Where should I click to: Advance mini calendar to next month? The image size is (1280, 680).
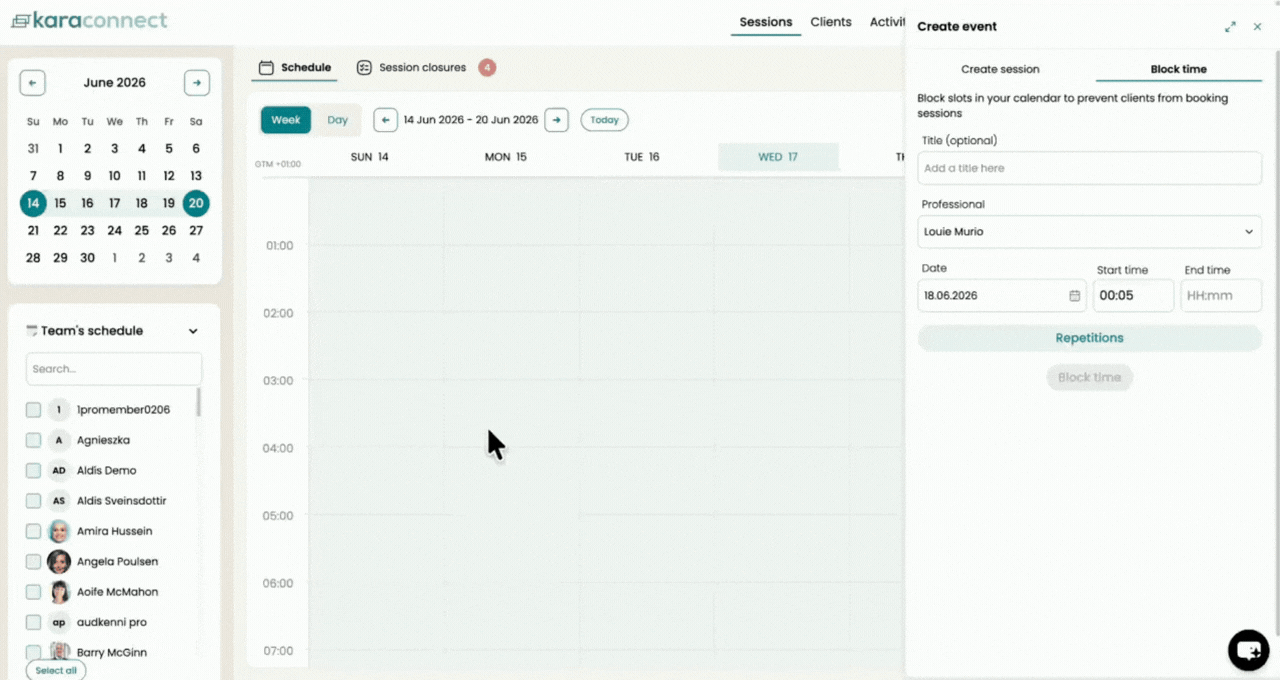pos(197,83)
